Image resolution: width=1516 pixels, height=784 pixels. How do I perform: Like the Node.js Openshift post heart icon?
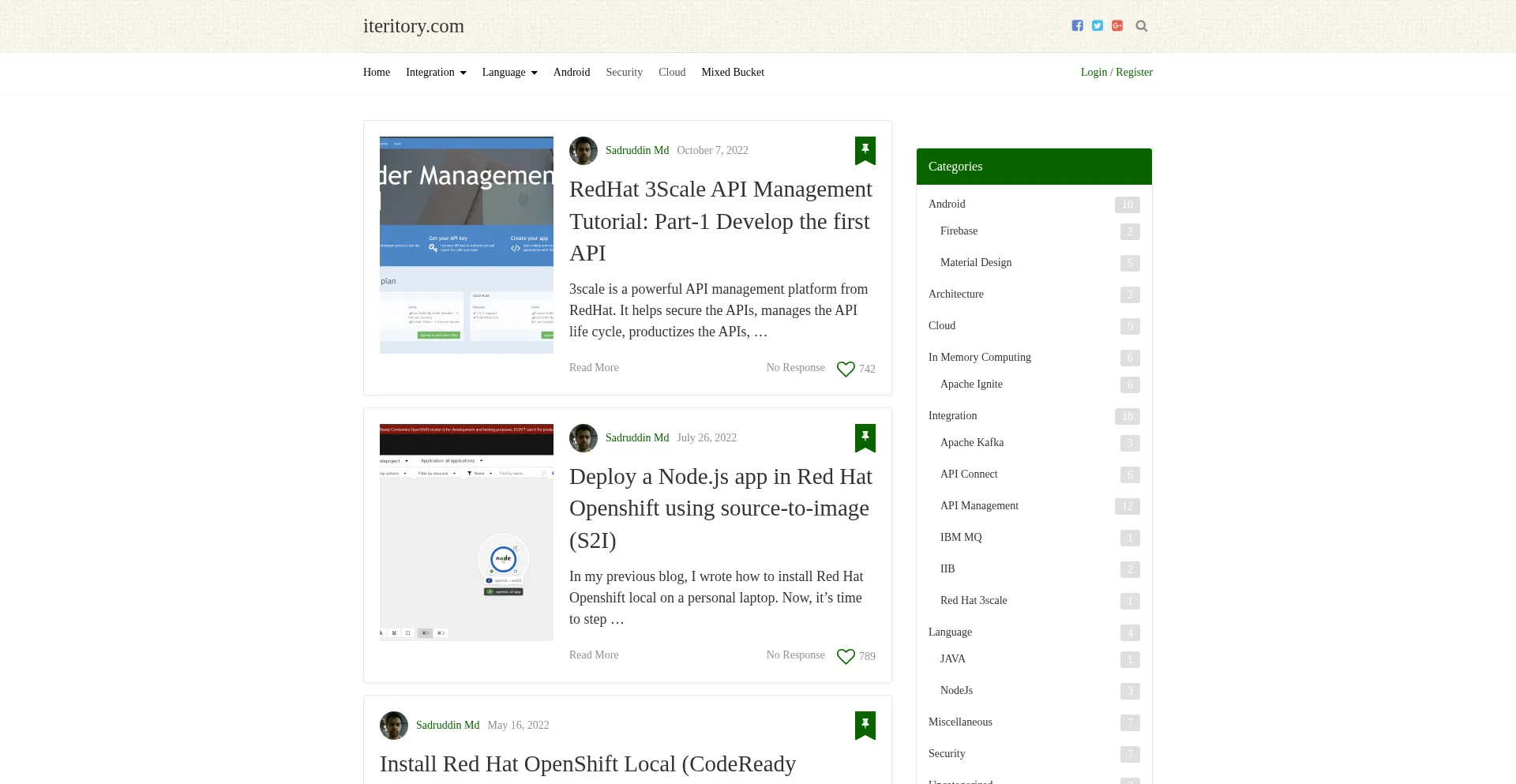click(846, 656)
